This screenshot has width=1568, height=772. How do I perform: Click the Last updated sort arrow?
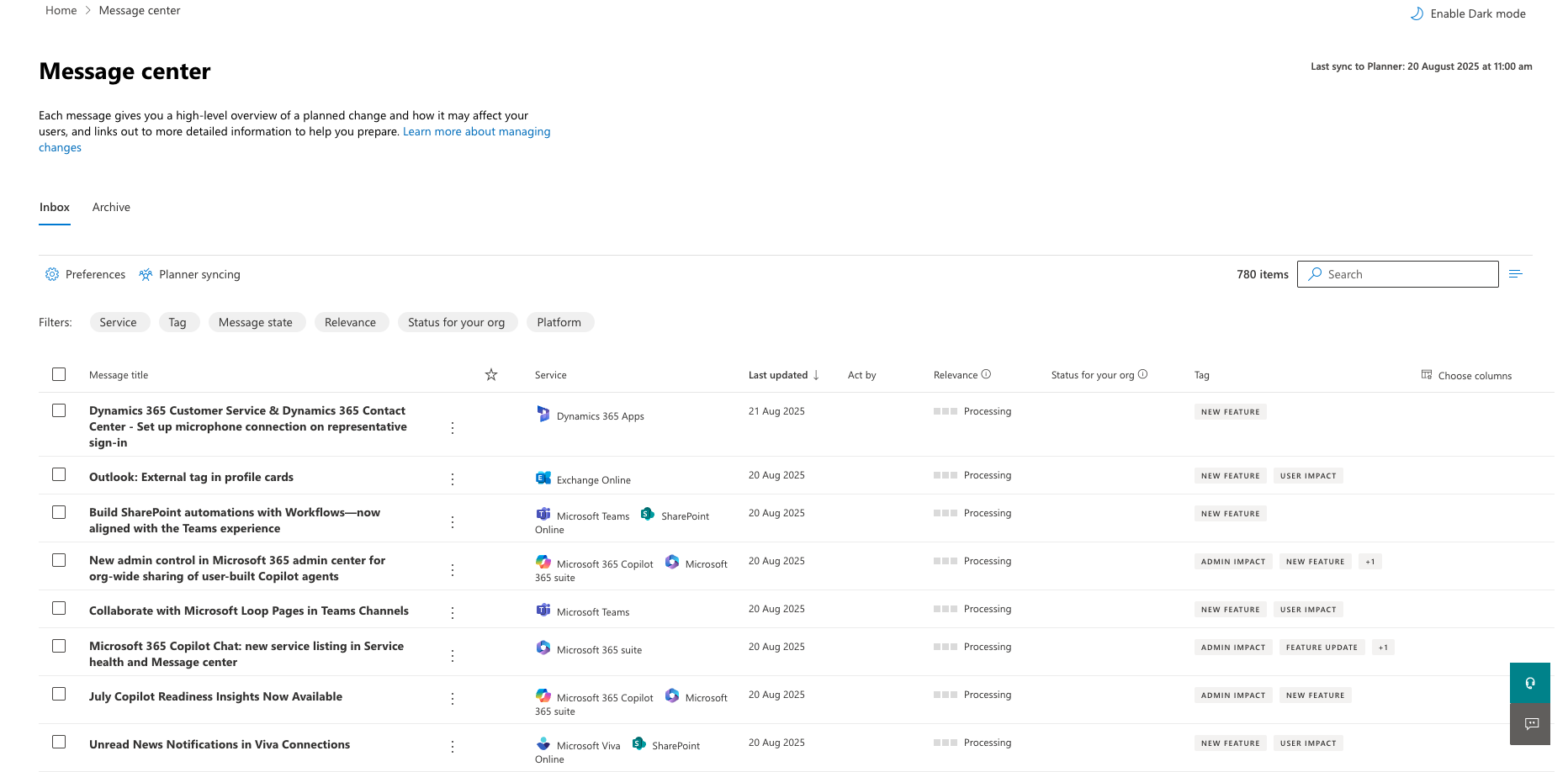(x=816, y=375)
